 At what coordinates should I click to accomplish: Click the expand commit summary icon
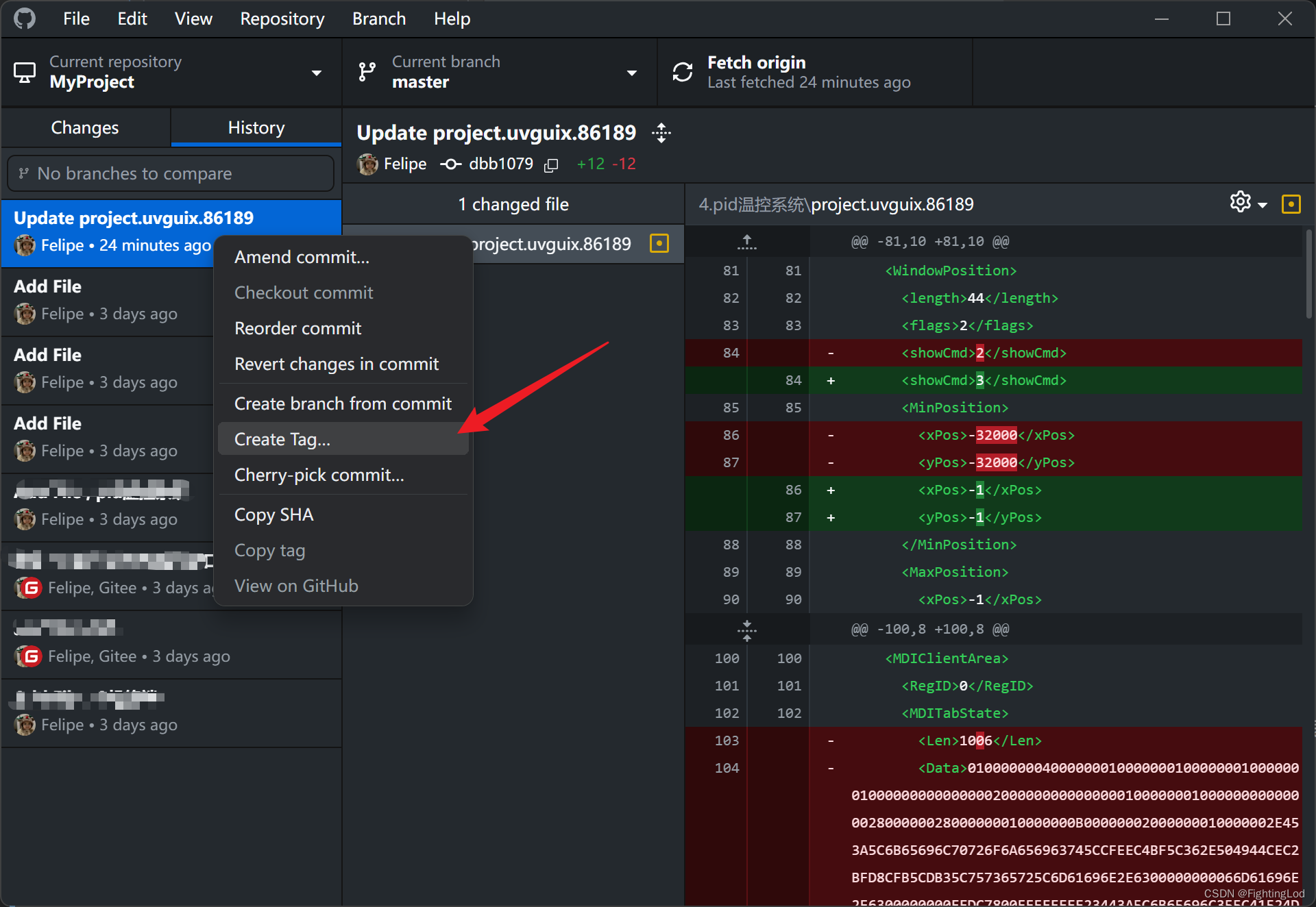[661, 133]
